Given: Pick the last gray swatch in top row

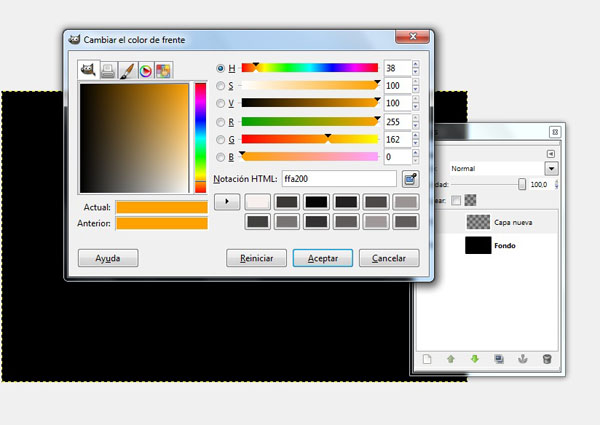Looking at the screenshot, I should (x=406, y=202).
